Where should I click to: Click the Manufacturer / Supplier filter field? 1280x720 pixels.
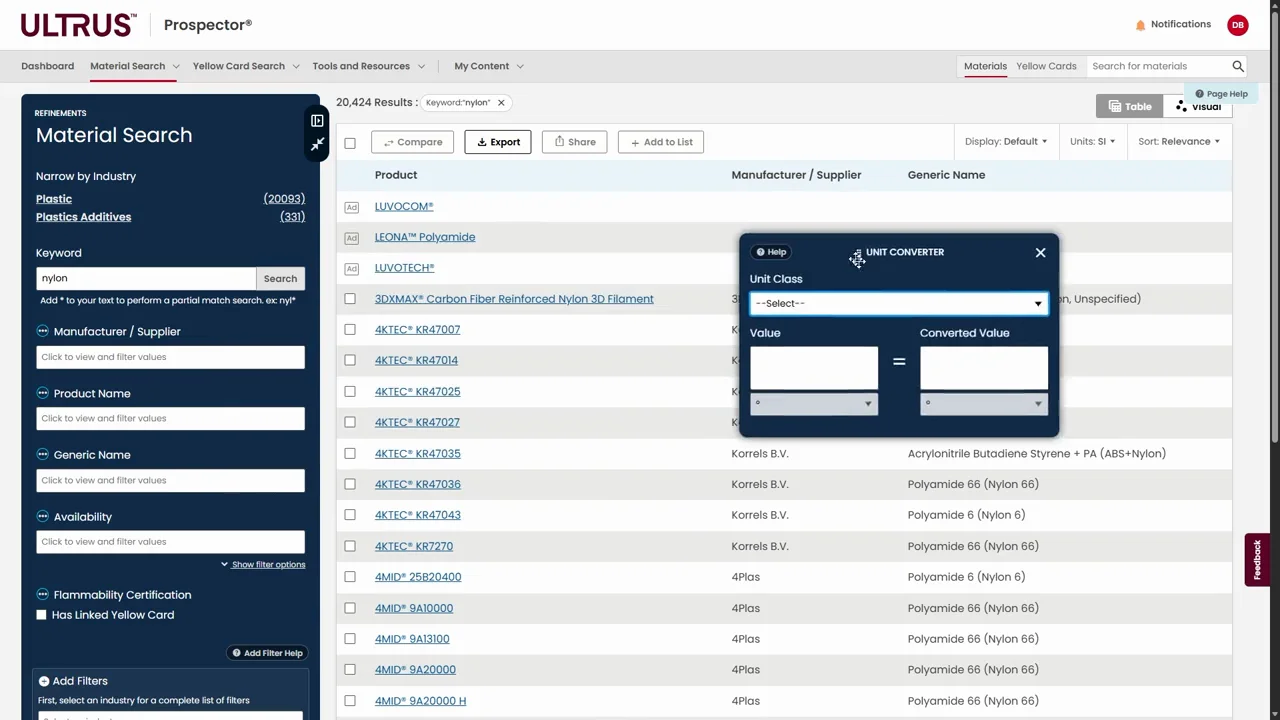click(x=170, y=357)
